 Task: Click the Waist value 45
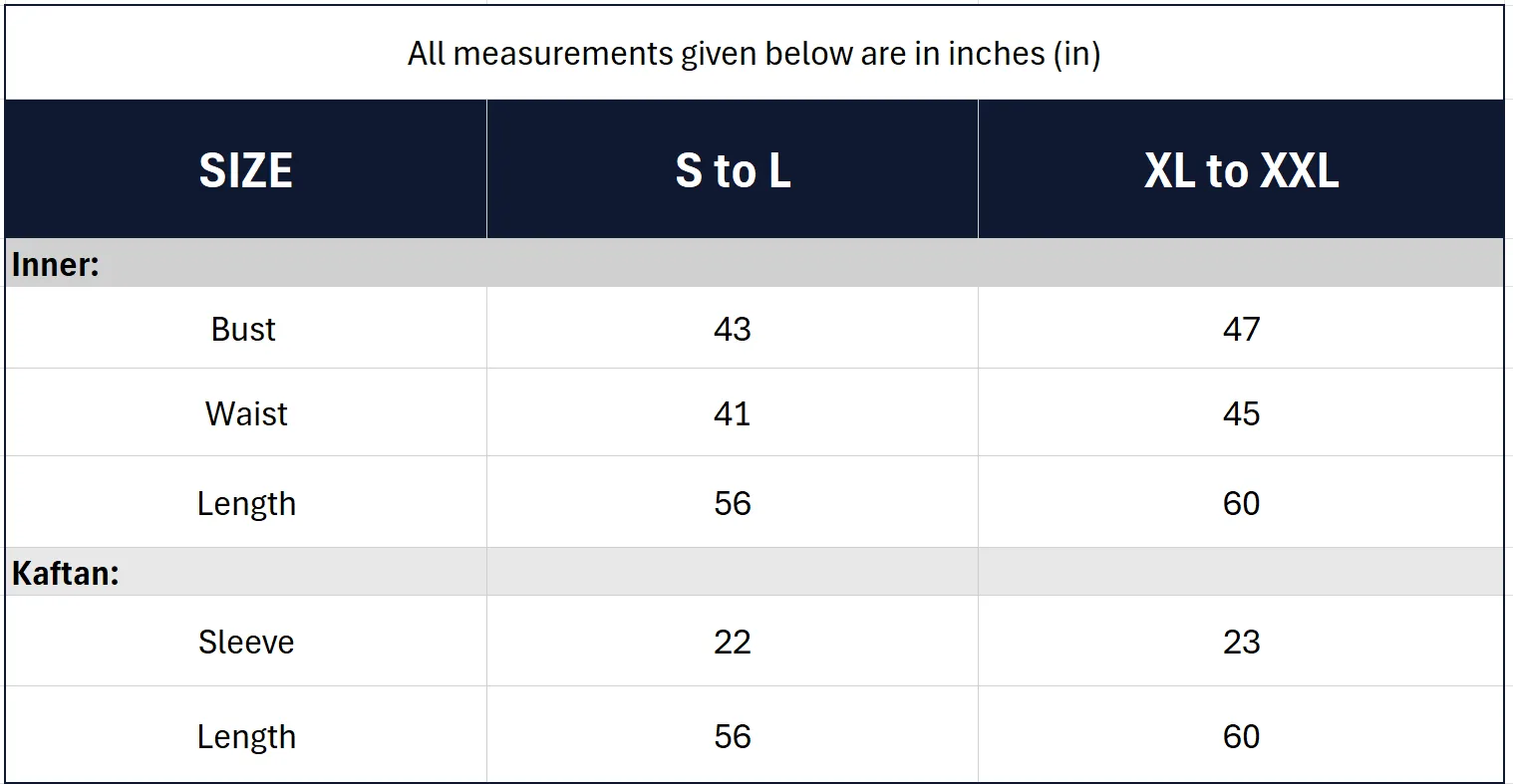point(1241,413)
